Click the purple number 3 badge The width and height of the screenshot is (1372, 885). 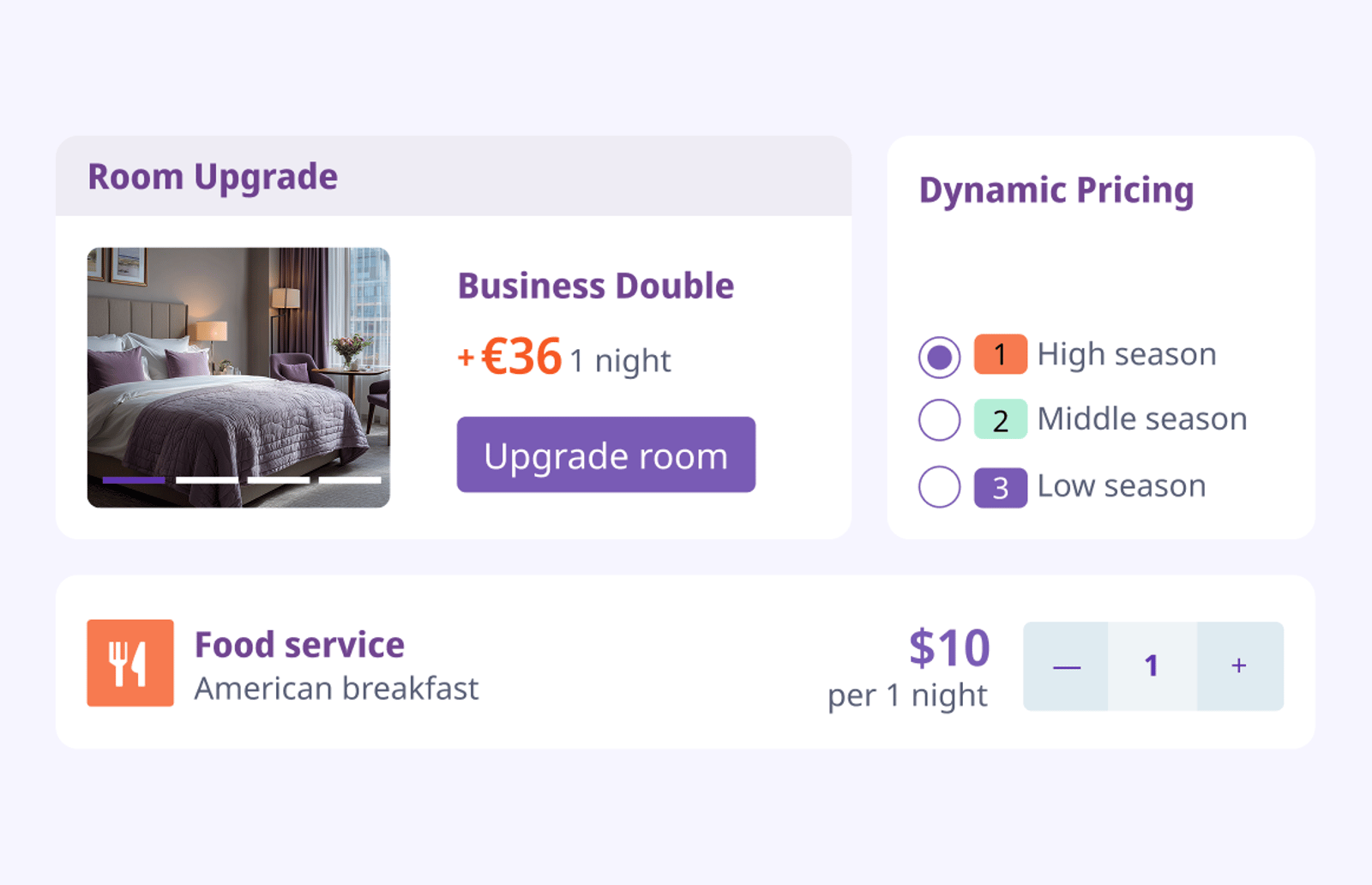click(x=1001, y=488)
